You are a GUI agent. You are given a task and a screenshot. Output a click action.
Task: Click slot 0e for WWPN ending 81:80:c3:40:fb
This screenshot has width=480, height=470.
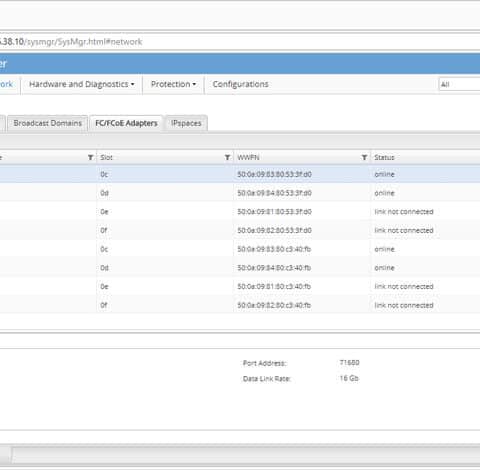(x=104, y=286)
